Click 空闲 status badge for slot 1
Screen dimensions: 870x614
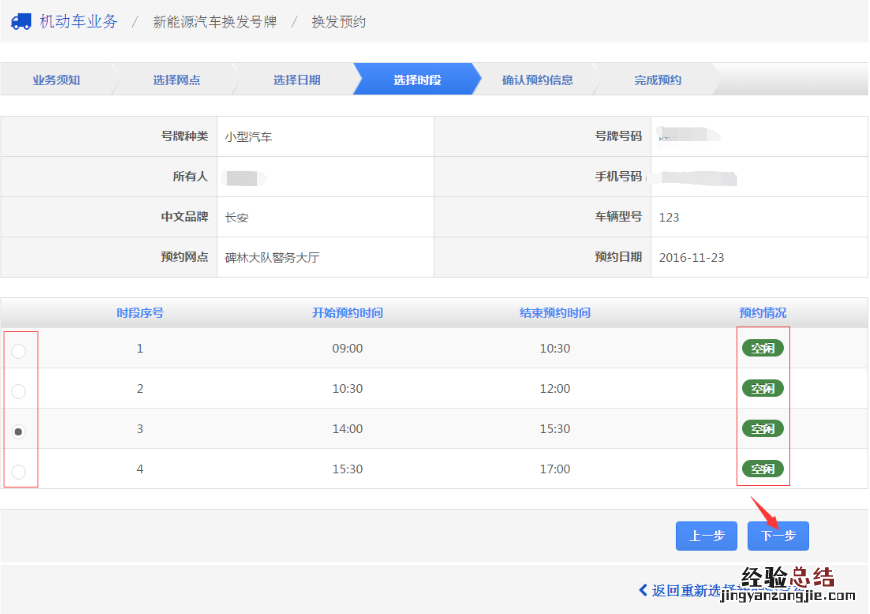pyautogui.click(x=762, y=348)
